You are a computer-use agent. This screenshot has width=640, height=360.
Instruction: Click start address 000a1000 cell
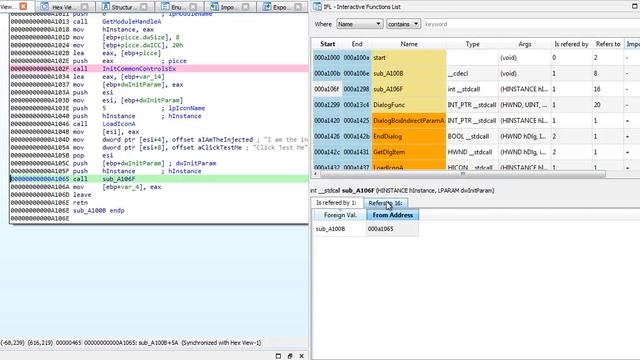327,58
